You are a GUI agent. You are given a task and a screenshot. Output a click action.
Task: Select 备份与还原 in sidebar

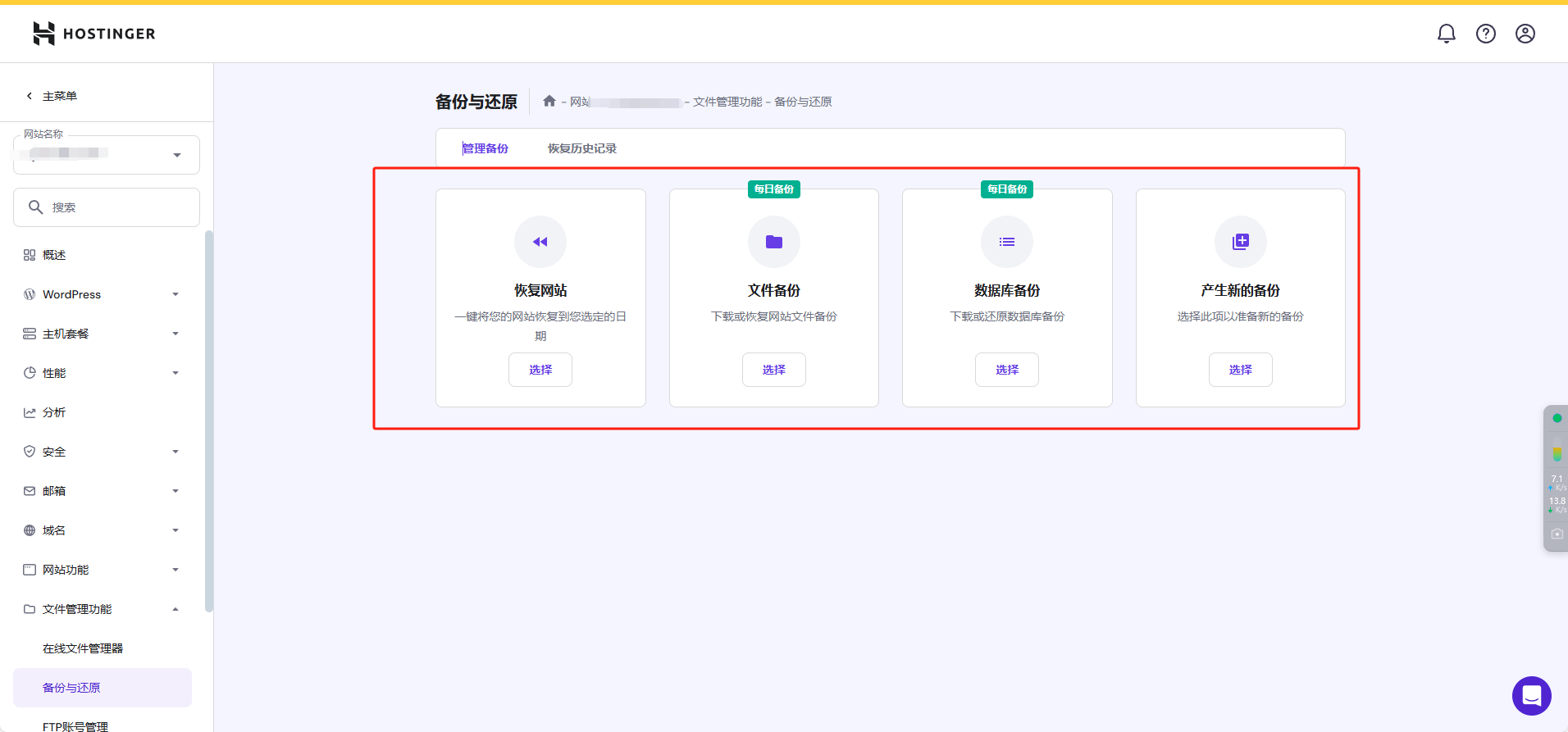pos(103,688)
